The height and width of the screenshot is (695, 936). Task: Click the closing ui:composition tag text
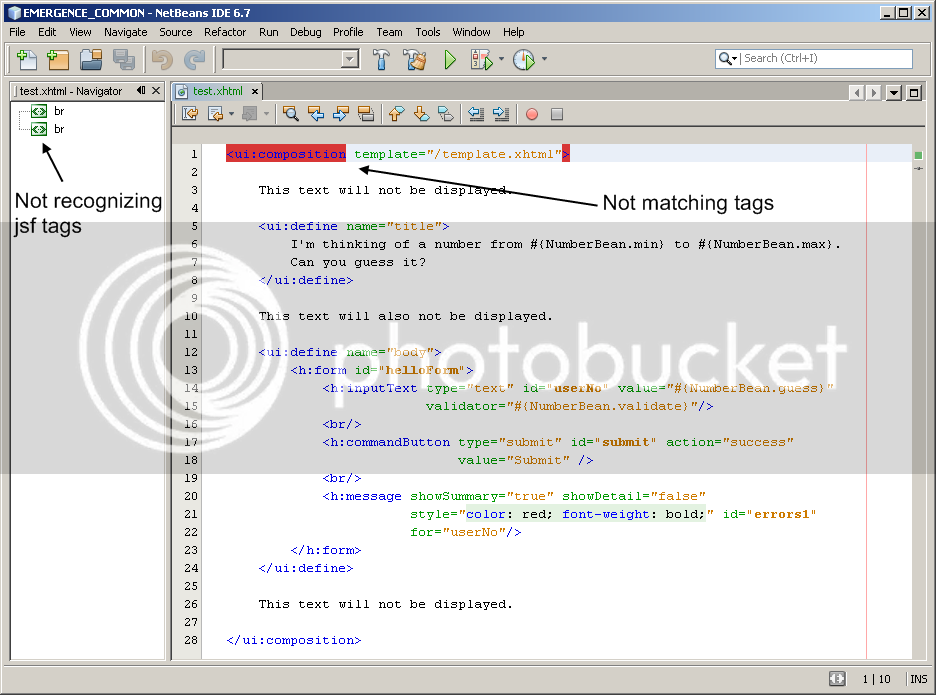pyautogui.click(x=294, y=640)
